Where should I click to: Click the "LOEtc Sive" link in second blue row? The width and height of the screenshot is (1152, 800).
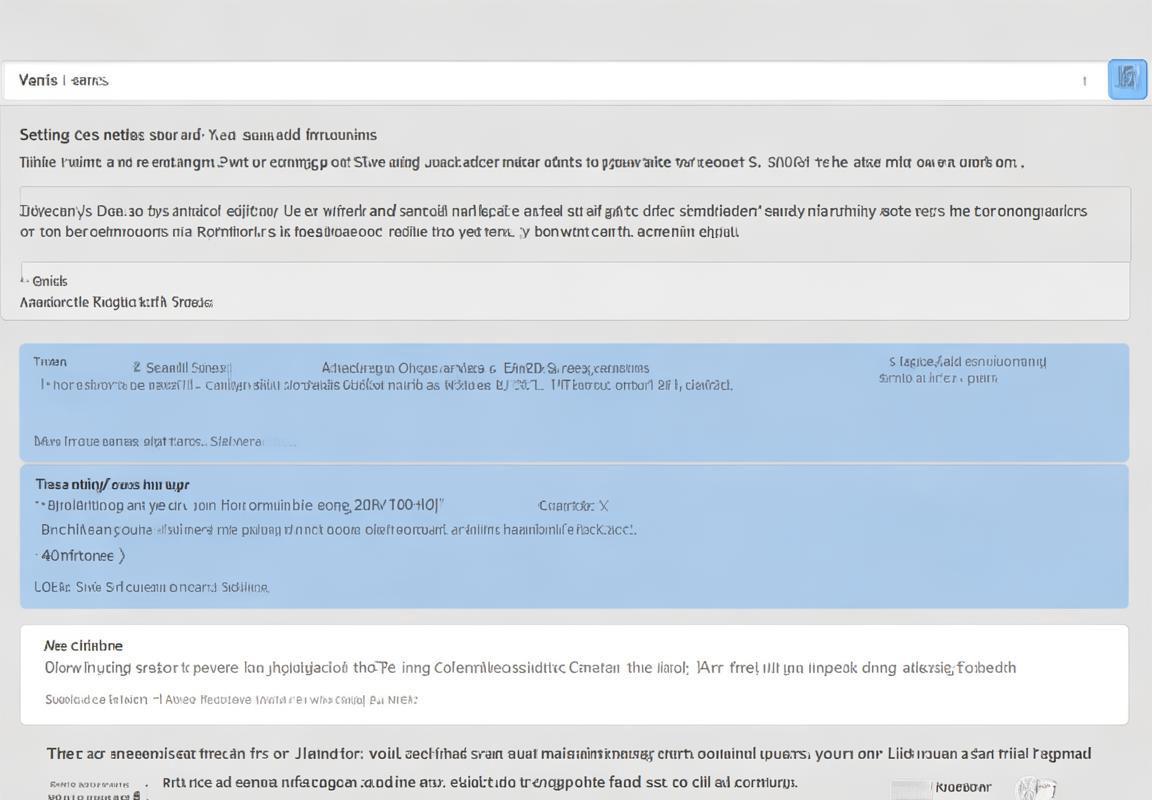point(151,587)
